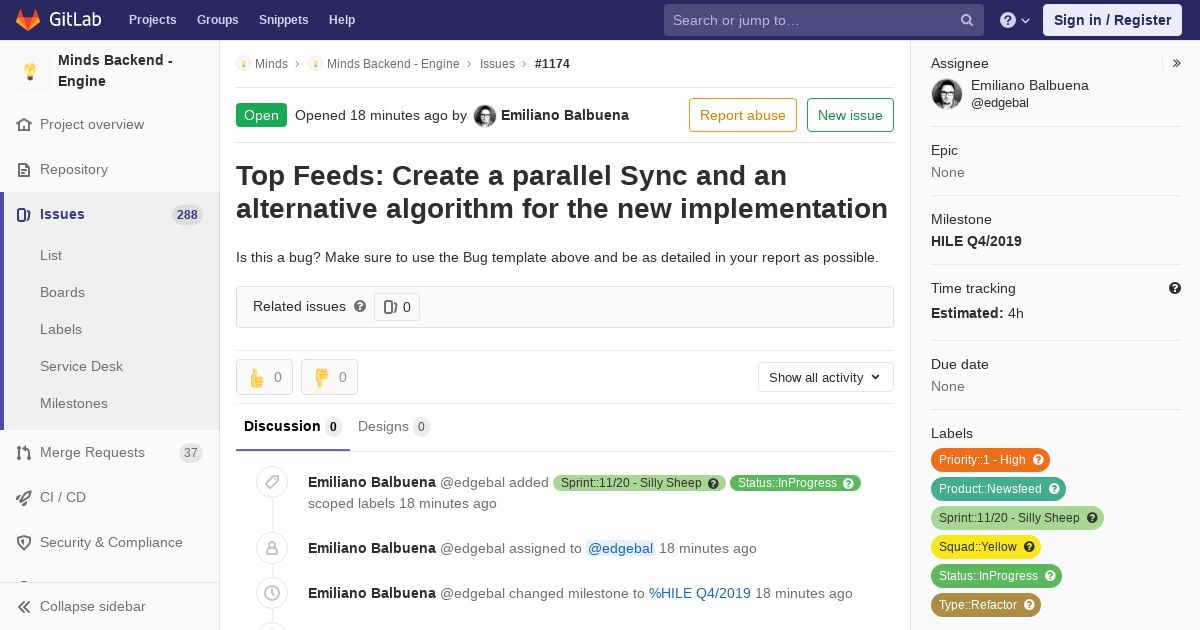
Task: Click the CI / CD rocket icon
Action: pos(24,498)
